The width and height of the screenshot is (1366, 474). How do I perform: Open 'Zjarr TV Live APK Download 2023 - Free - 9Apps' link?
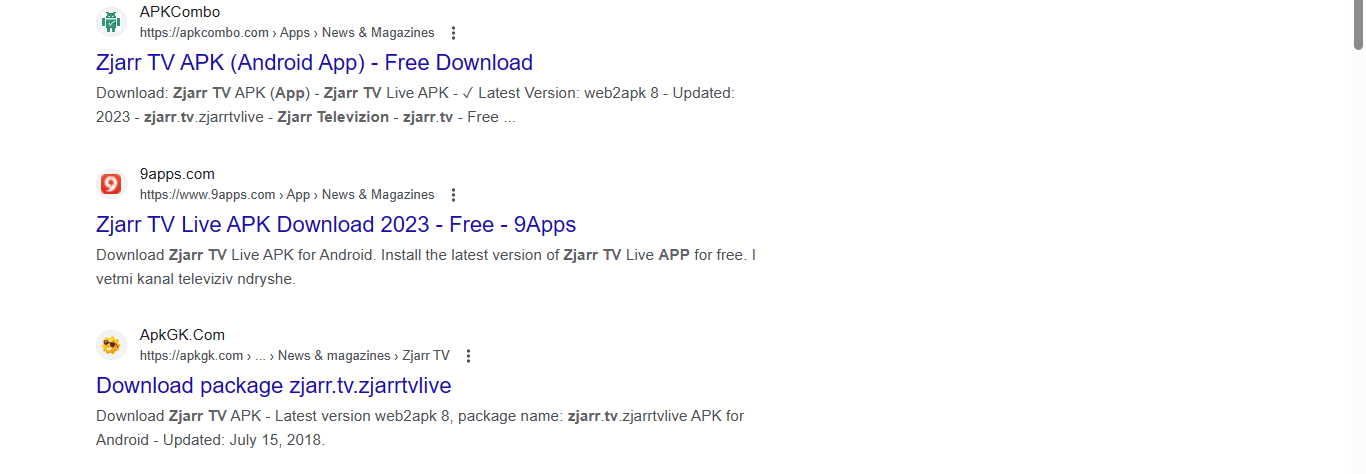(x=336, y=224)
